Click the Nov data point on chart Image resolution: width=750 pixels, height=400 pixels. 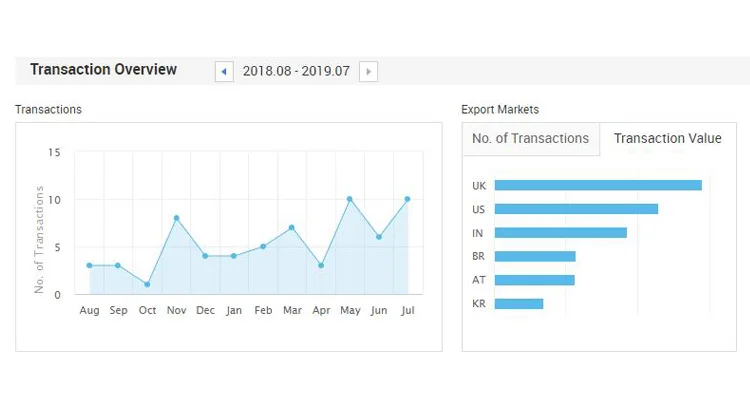(x=176, y=218)
